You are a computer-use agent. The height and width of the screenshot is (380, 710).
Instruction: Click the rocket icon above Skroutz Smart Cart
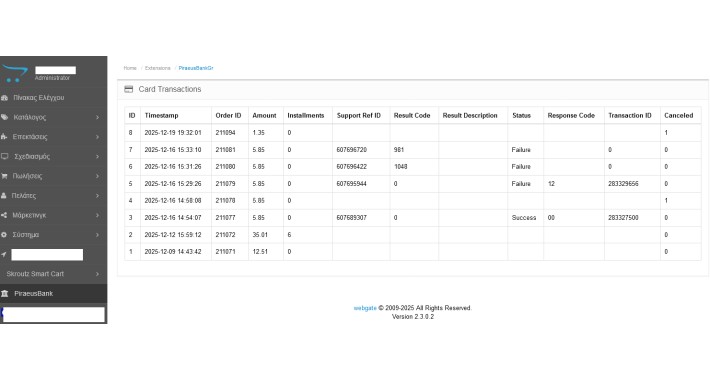click(x=4, y=255)
